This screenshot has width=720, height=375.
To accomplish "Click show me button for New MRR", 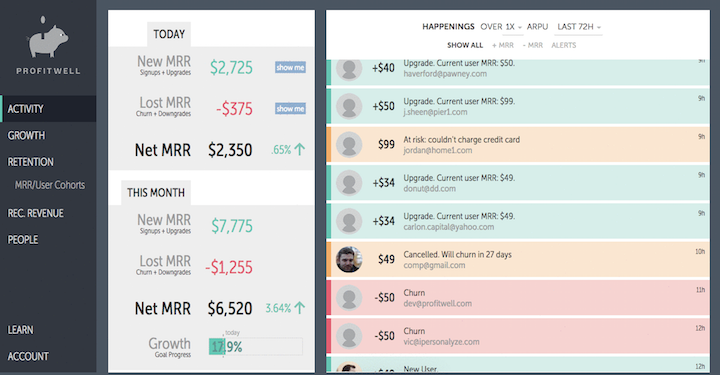I will 290,67.
